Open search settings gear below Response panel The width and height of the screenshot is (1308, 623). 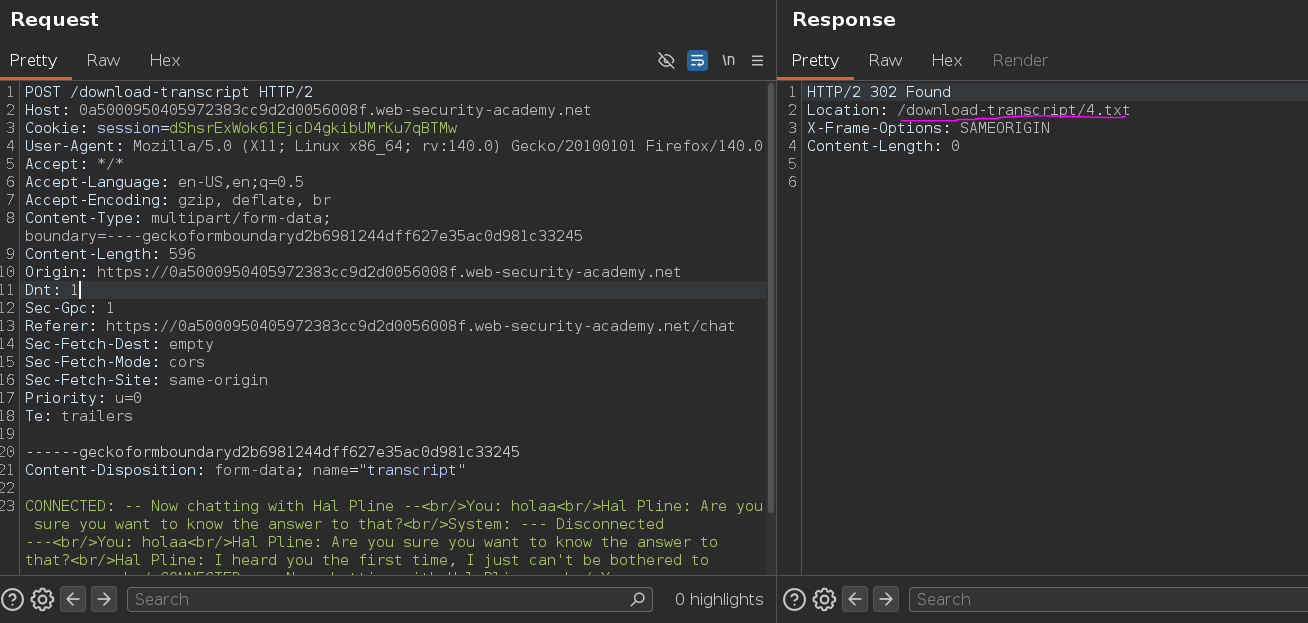(824, 599)
